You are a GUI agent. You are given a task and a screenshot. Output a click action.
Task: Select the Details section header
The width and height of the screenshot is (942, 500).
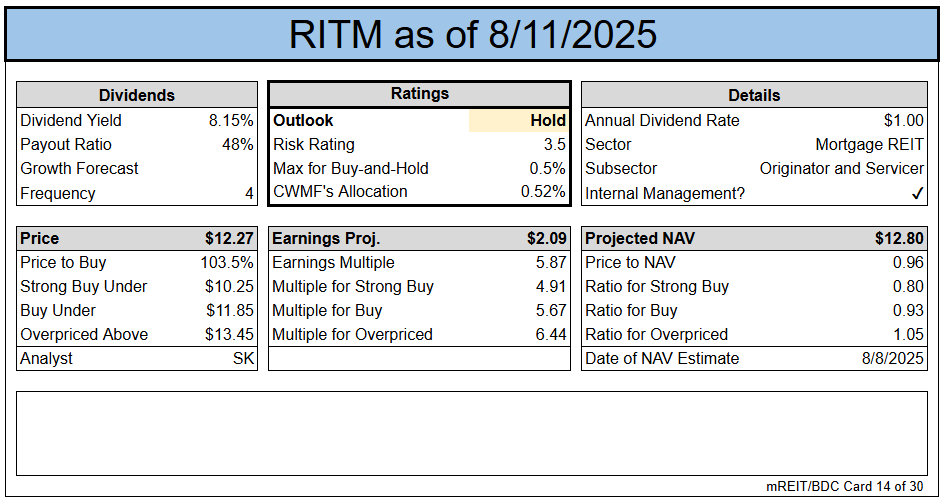(754, 95)
